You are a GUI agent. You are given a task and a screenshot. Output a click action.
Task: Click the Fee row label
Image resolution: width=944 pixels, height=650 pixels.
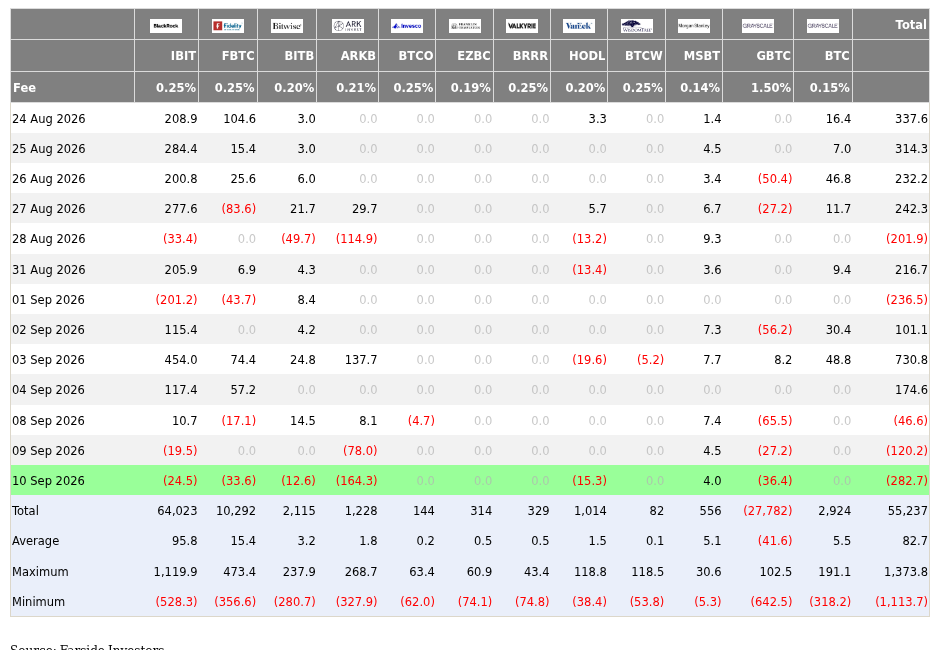pyautogui.click(x=24, y=88)
